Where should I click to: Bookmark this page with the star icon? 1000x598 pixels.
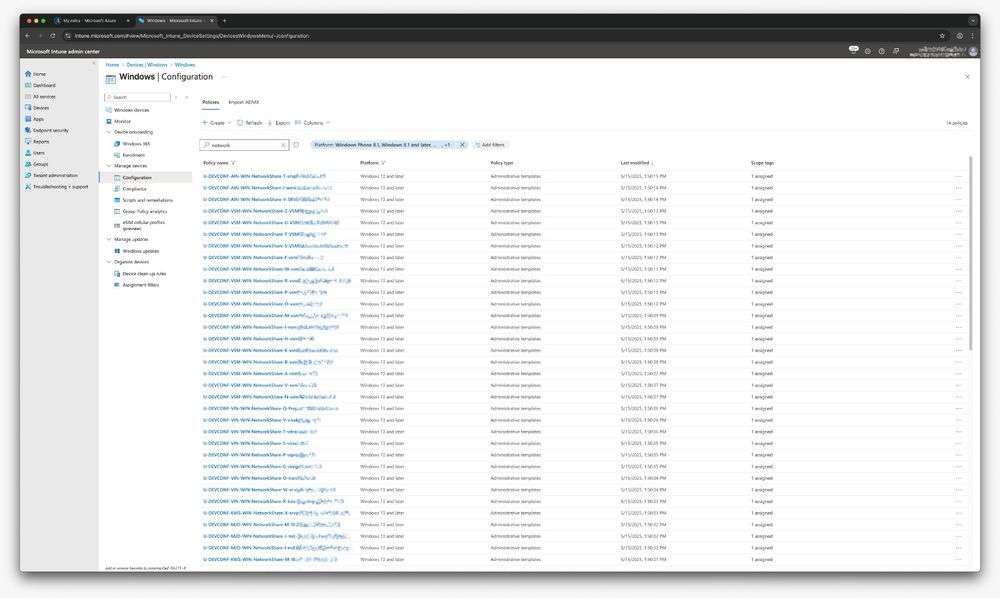[942, 36]
